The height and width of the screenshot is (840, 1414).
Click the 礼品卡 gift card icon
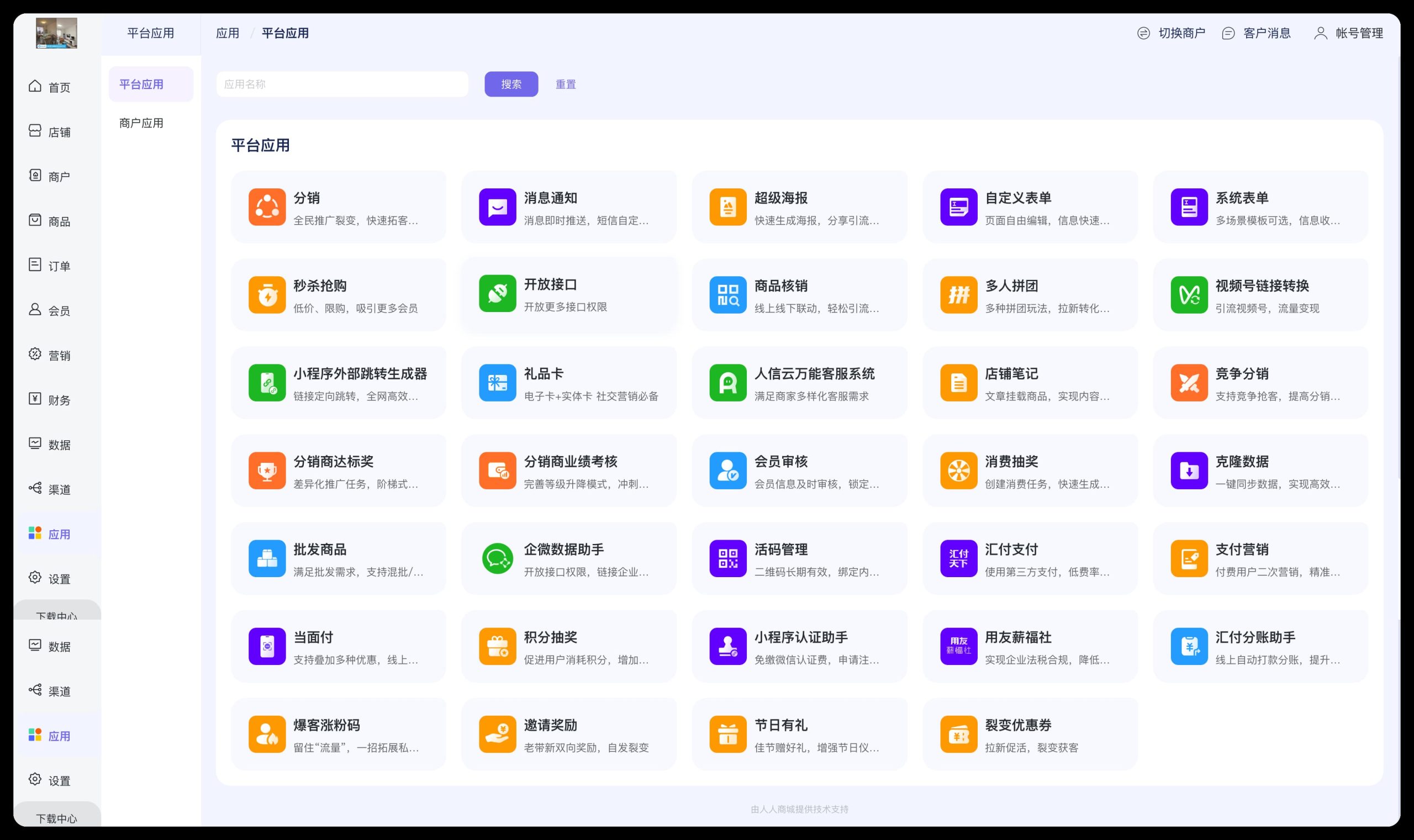pos(497,383)
